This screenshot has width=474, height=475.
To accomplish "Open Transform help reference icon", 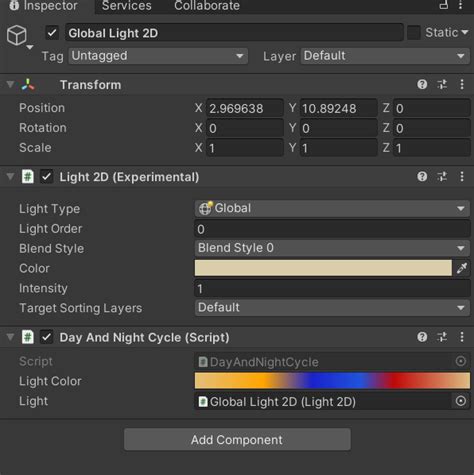I will coord(422,84).
